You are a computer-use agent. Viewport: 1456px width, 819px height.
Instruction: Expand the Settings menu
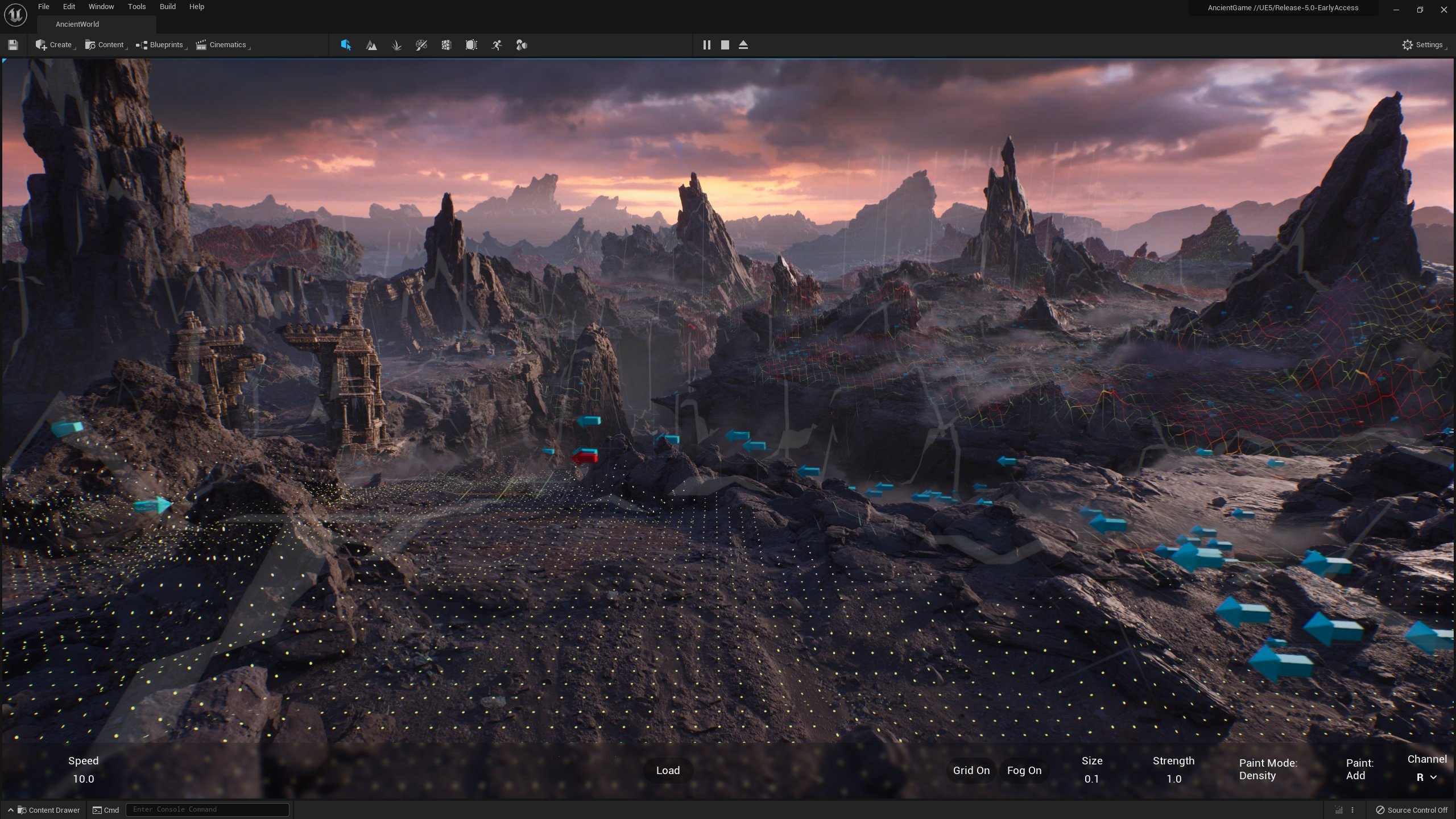point(1424,44)
